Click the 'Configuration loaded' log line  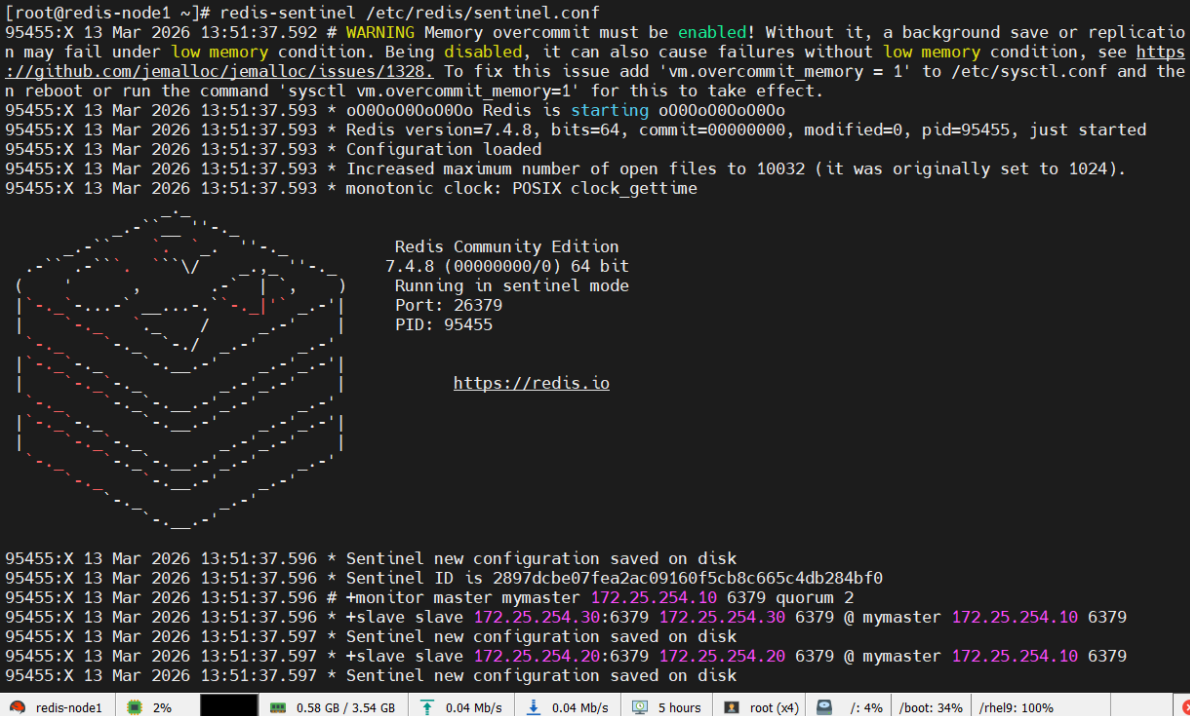(x=273, y=150)
